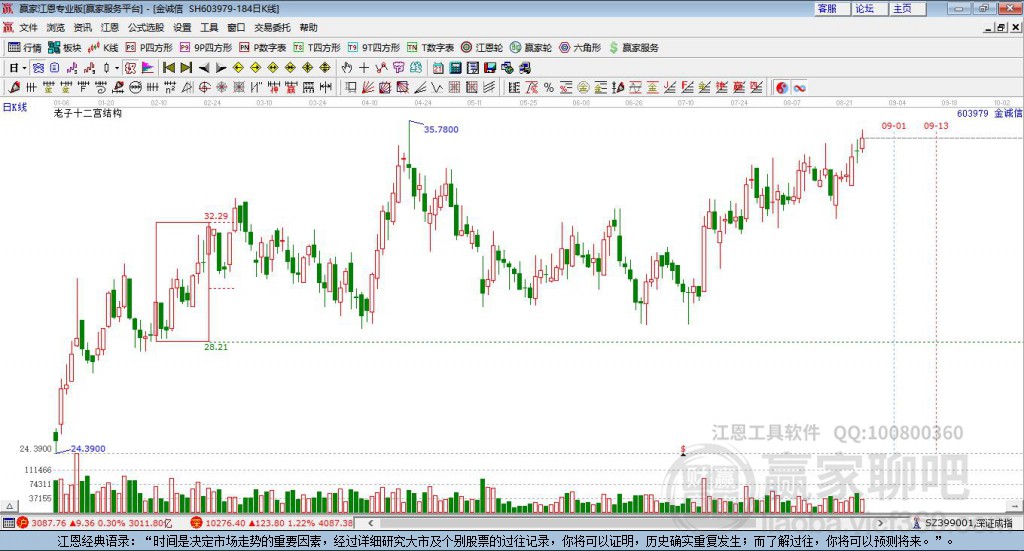Viewport: 1024px width, 551px height.
Task: Open the 文件 menu
Action: [x=28, y=27]
